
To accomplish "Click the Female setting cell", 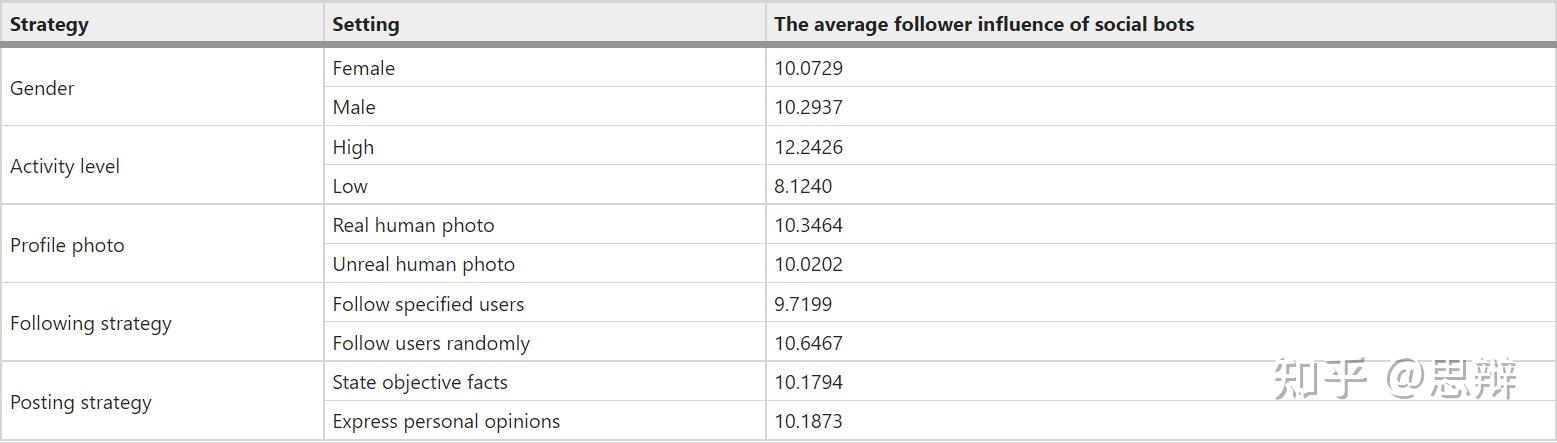I will coord(545,68).
